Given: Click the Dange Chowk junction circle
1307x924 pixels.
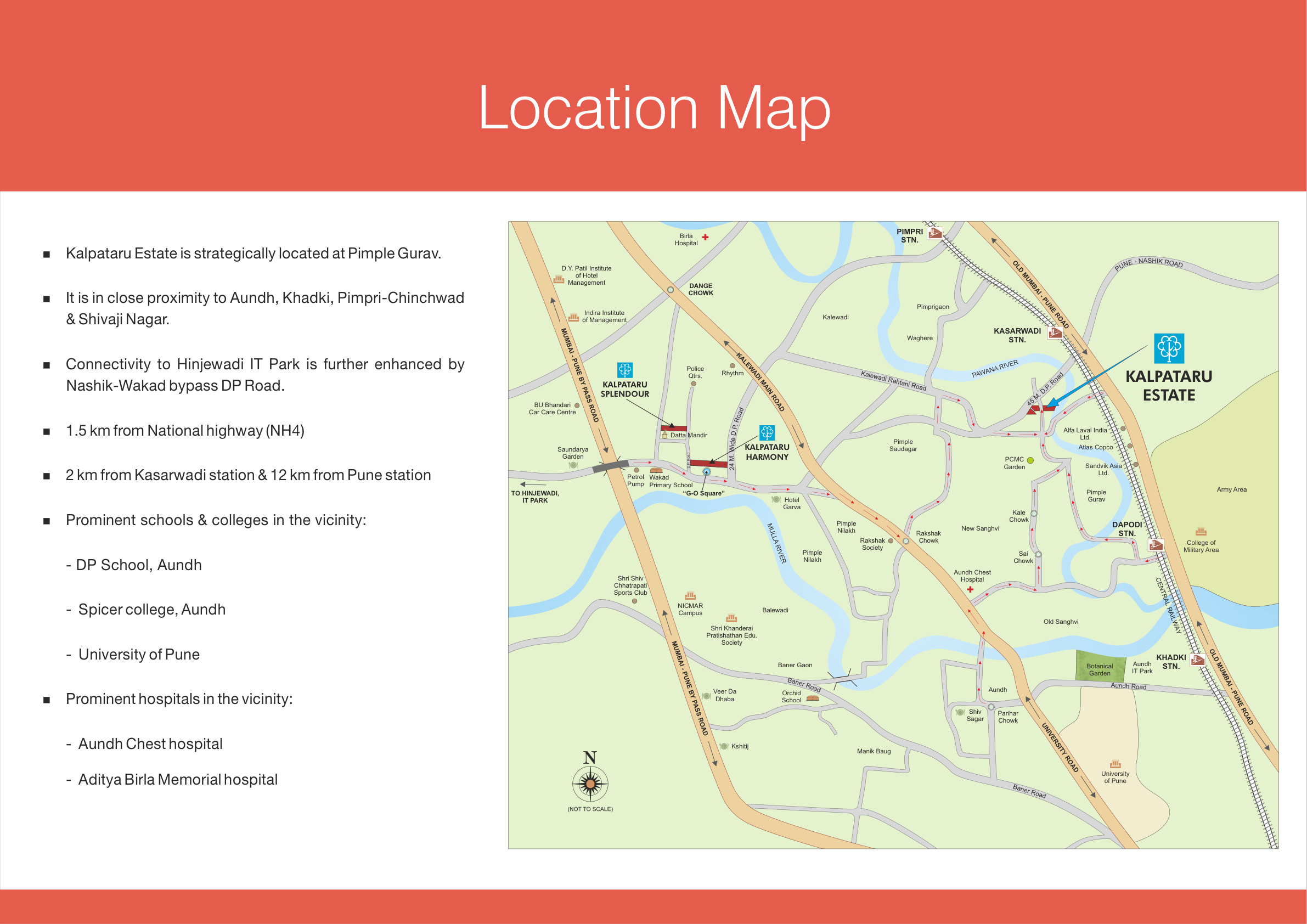Looking at the screenshot, I should [x=671, y=290].
